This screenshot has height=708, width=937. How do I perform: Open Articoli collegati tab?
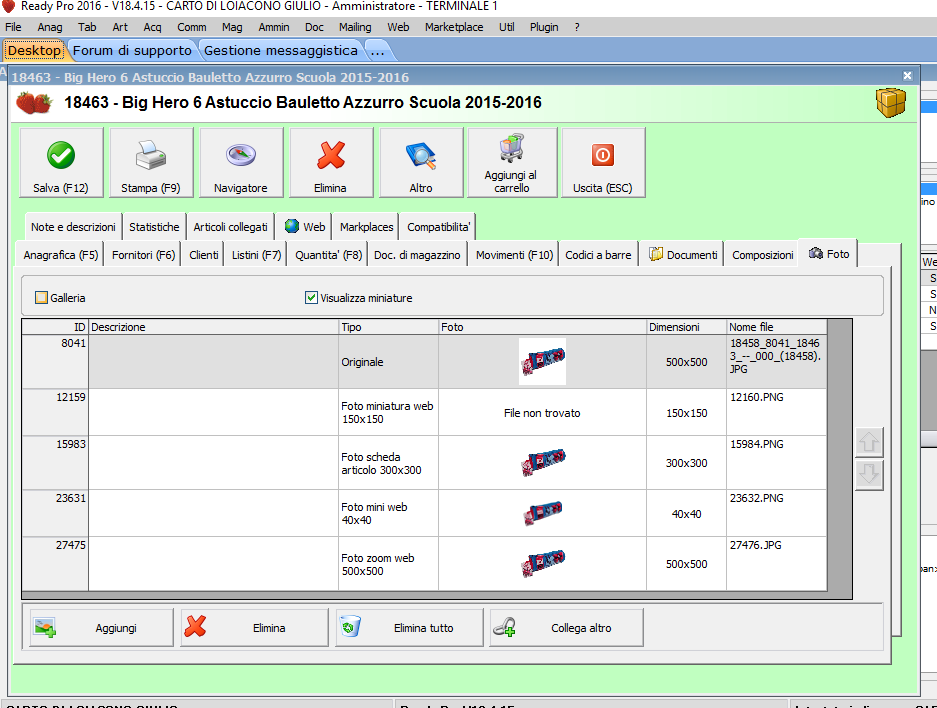coord(230,227)
